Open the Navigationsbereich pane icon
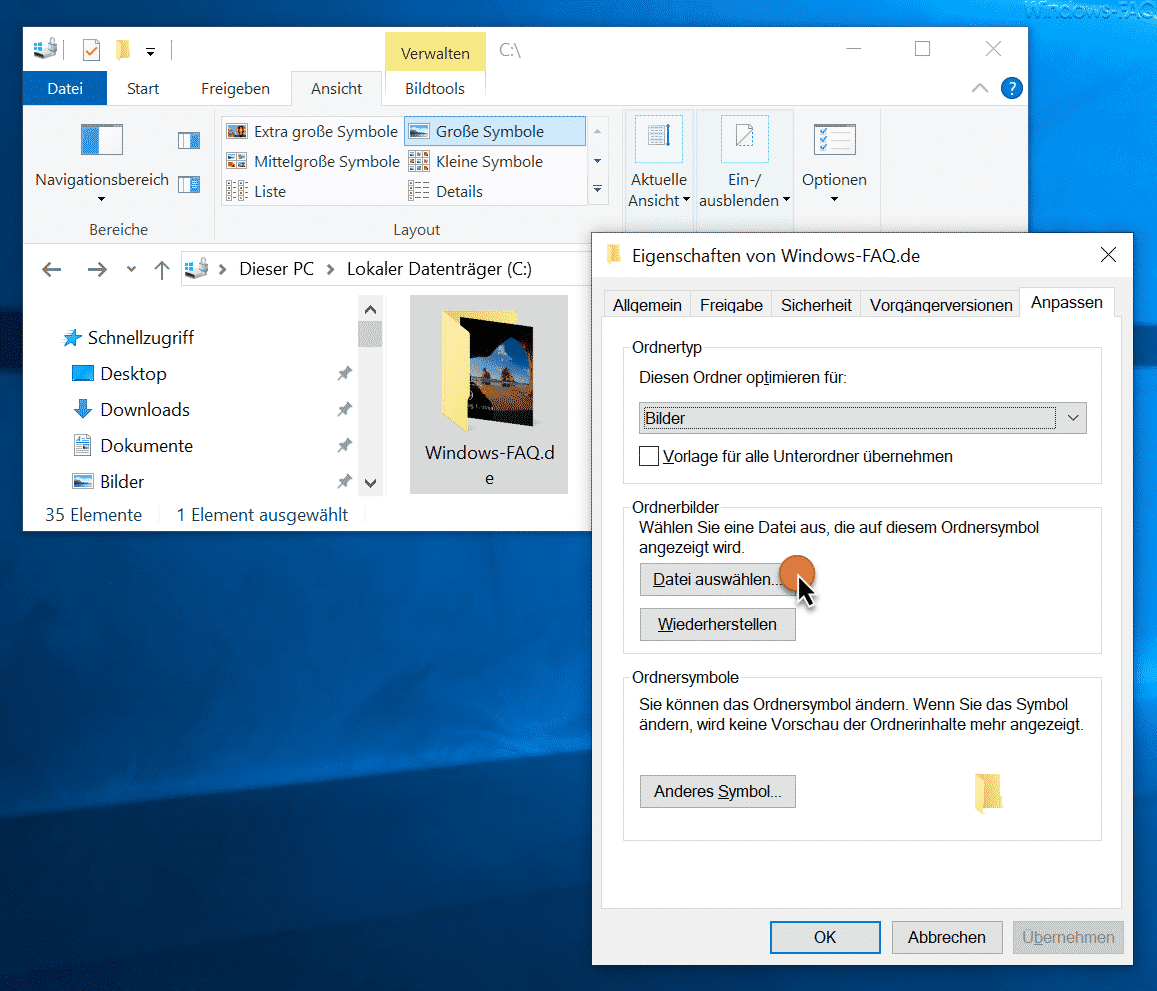 102,139
